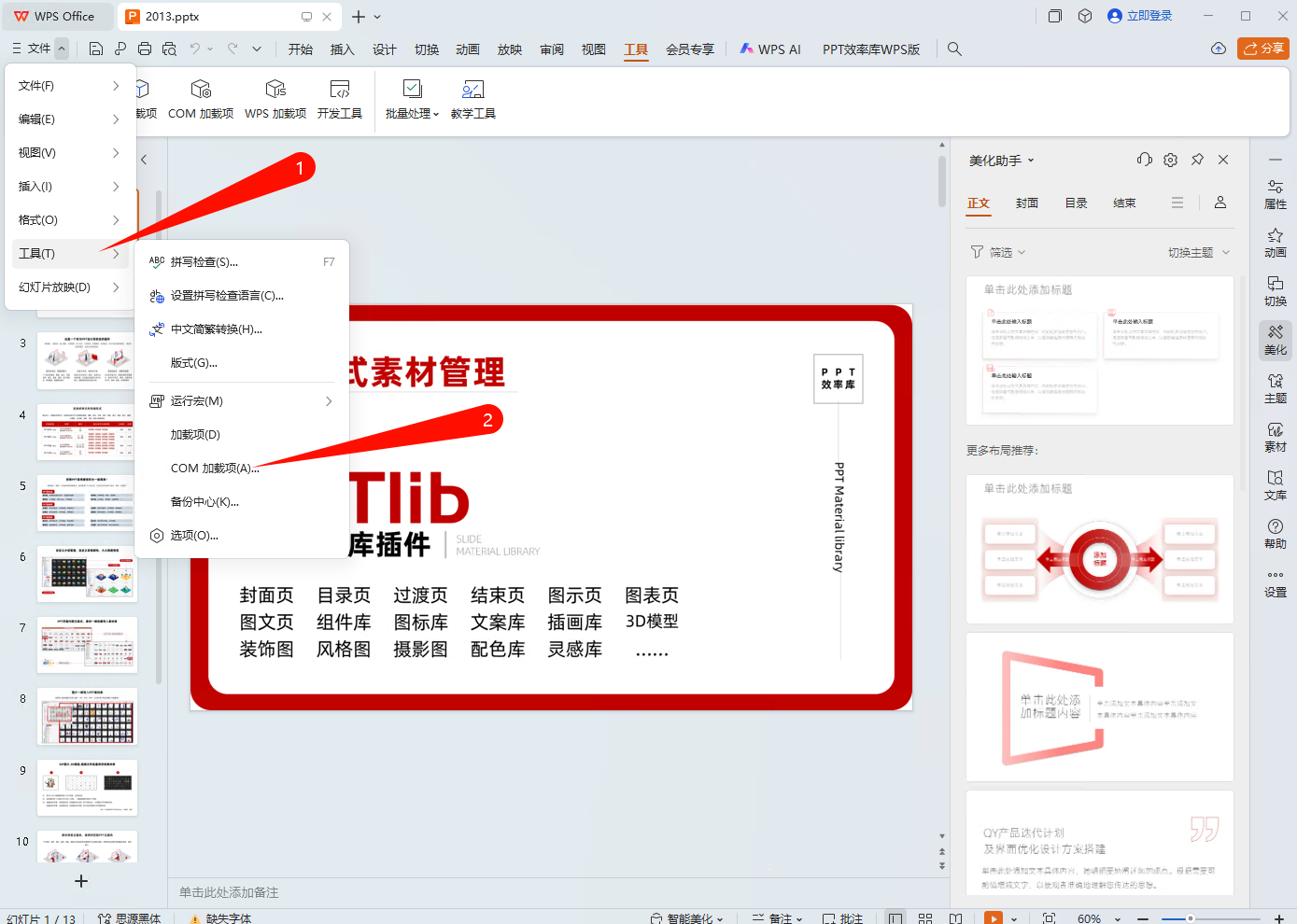The image size is (1297, 924).
Task: Open the 智能美化 dropdown in status bar
Action: click(687, 918)
